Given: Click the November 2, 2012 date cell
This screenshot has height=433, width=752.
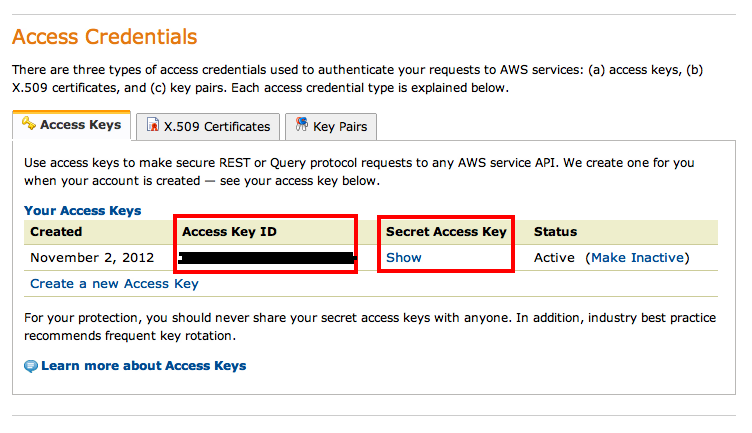Looking at the screenshot, I should [x=92, y=257].
